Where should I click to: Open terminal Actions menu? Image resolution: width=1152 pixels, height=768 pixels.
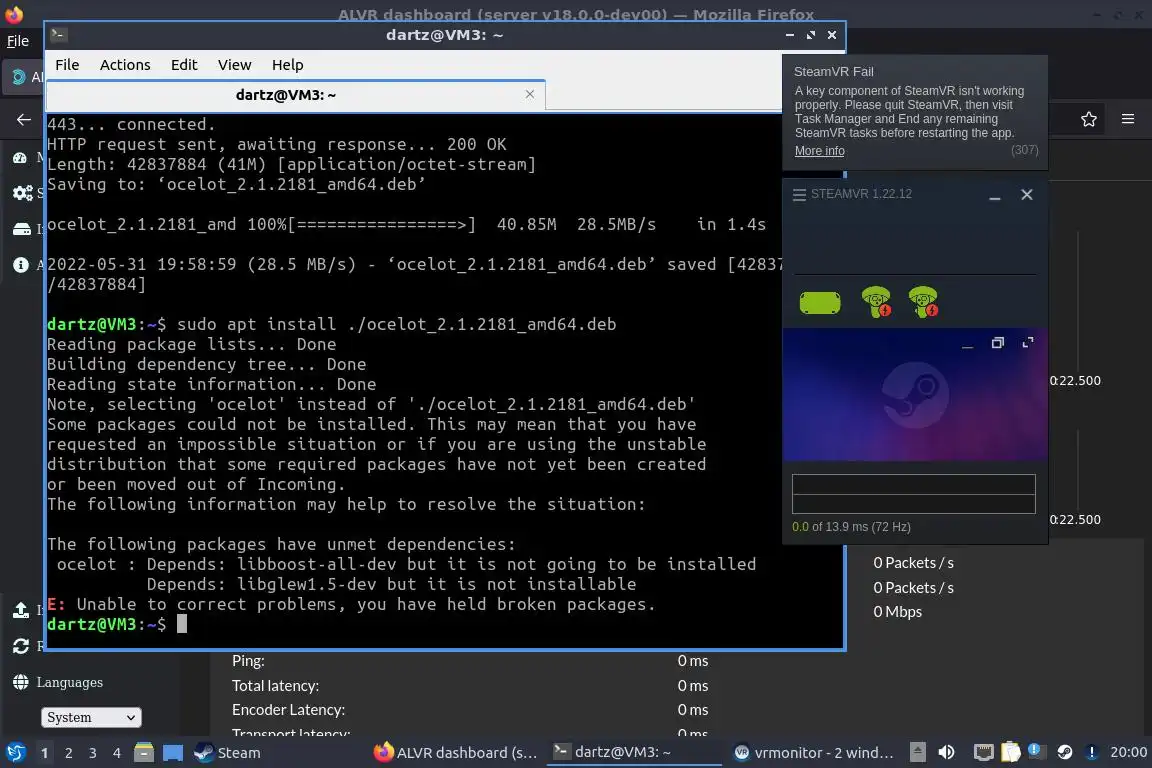tap(125, 65)
